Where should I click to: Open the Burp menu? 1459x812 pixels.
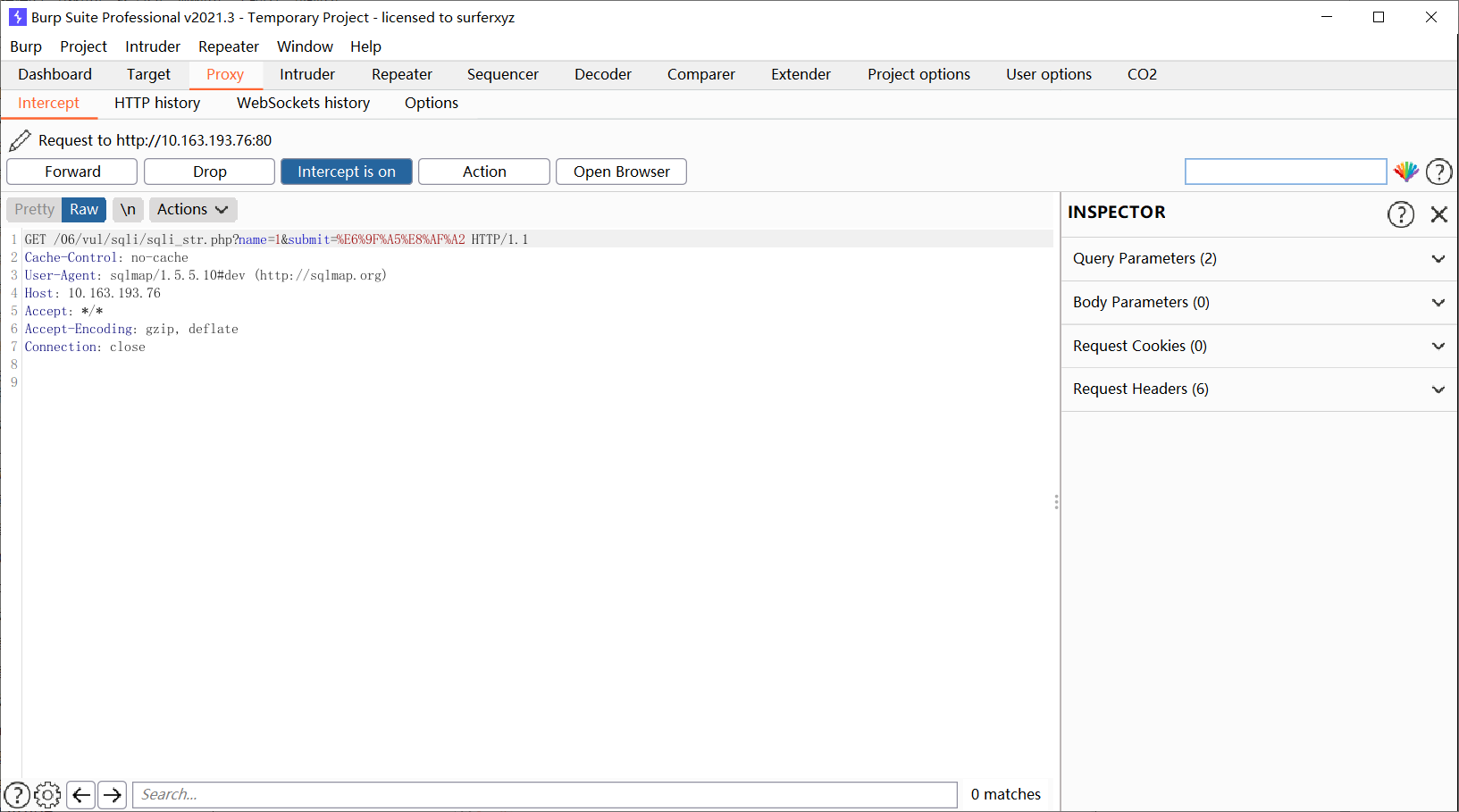(26, 46)
